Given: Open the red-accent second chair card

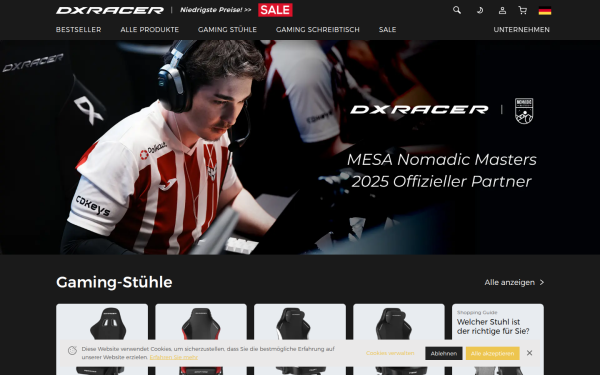Looking at the screenshot, I should click(201, 339).
